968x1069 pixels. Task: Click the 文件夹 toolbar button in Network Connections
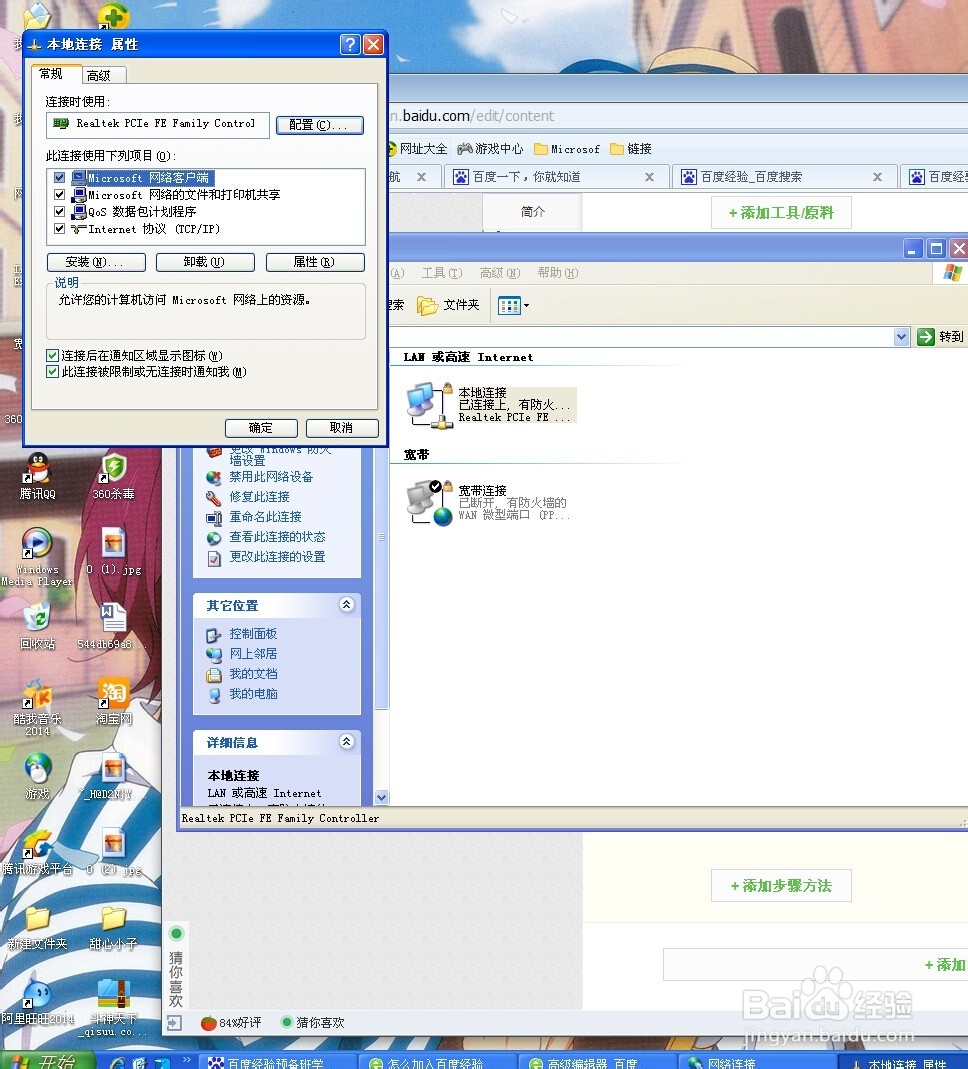[448, 305]
